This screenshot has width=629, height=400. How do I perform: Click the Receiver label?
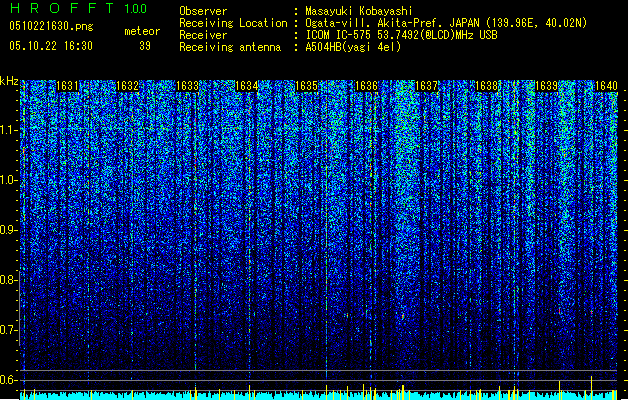click(203, 35)
